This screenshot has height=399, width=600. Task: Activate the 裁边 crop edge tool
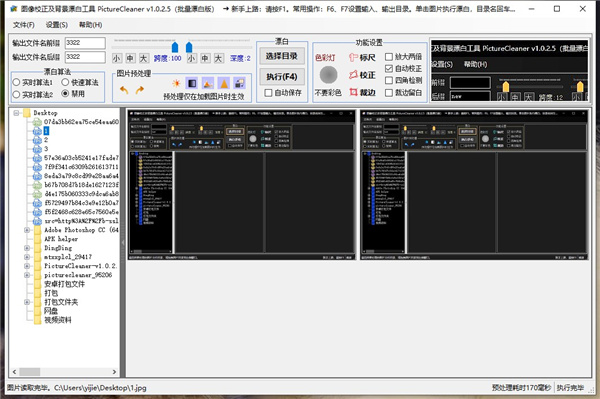(362, 92)
